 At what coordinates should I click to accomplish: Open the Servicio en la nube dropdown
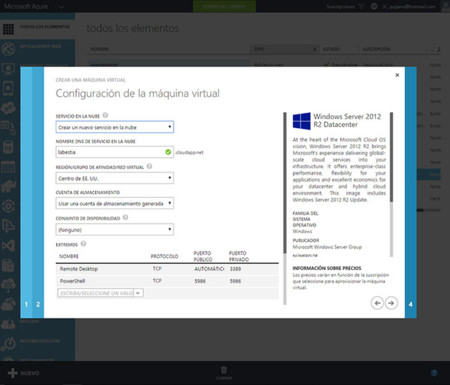pyautogui.click(x=115, y=127)
